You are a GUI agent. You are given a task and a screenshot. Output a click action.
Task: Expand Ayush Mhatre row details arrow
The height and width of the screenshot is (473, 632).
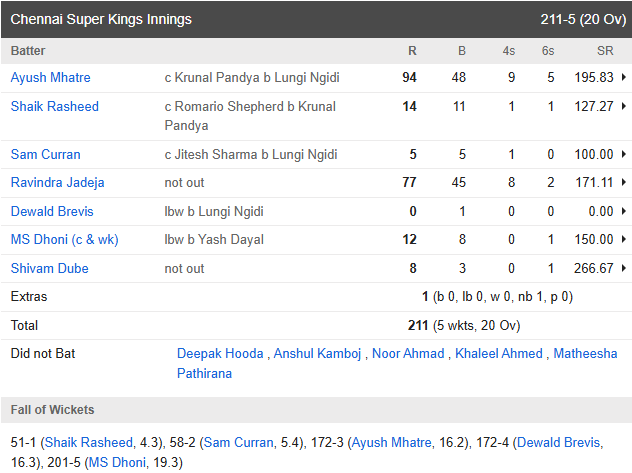click(624, 77)
